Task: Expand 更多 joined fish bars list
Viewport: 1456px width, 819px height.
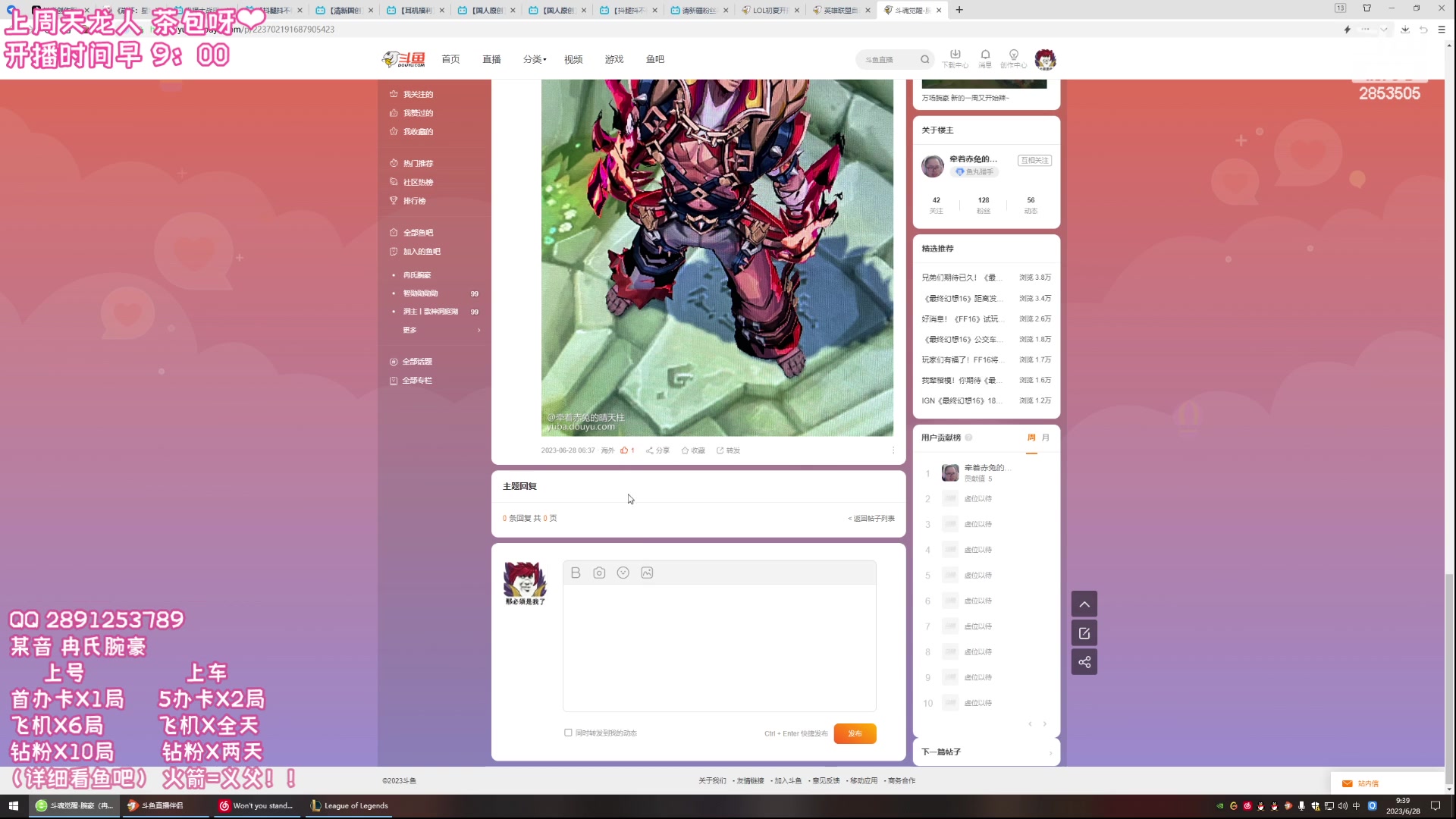Action: click(442, 330)
